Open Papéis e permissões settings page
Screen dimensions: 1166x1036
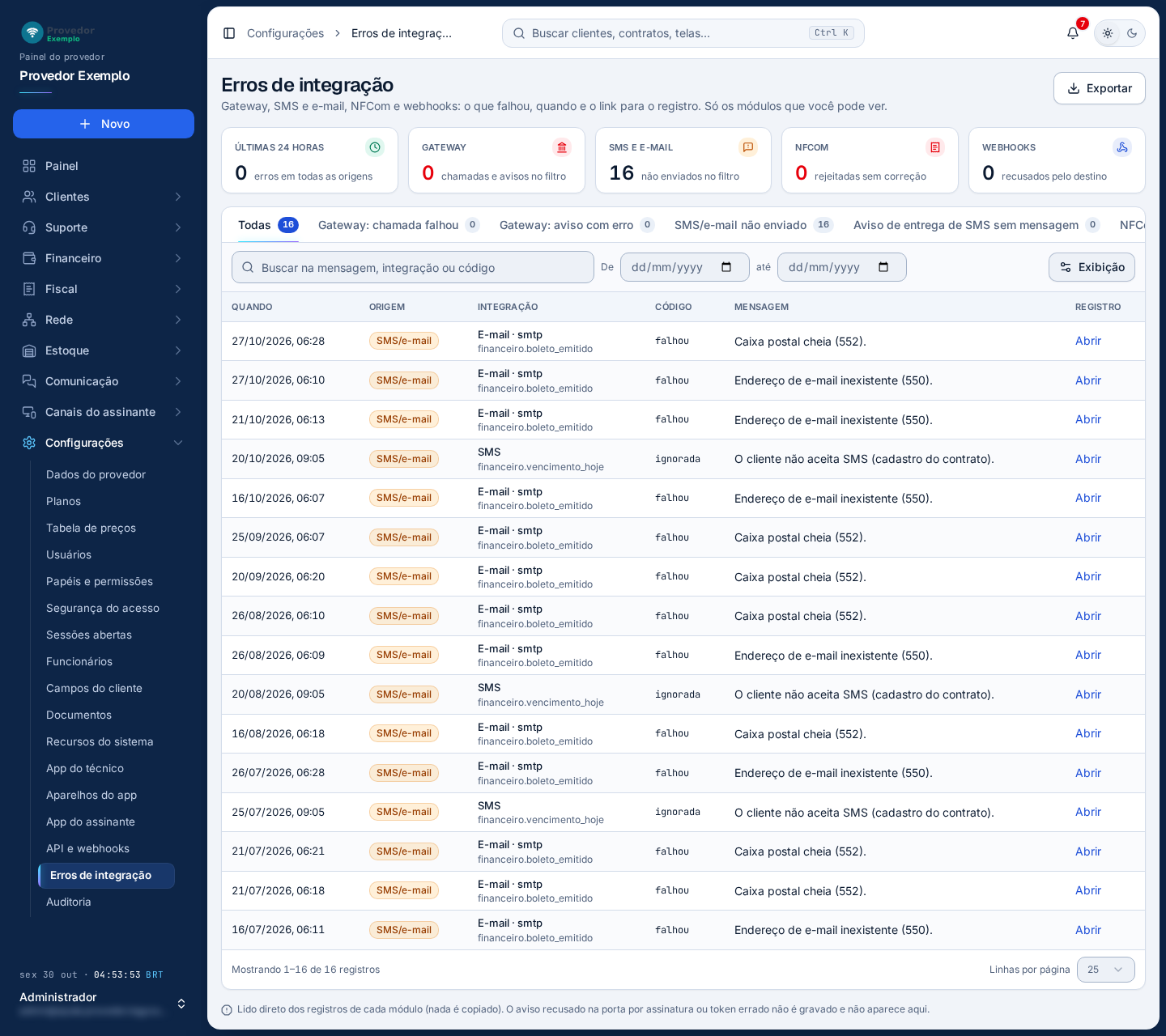click(x=100, y=581)
